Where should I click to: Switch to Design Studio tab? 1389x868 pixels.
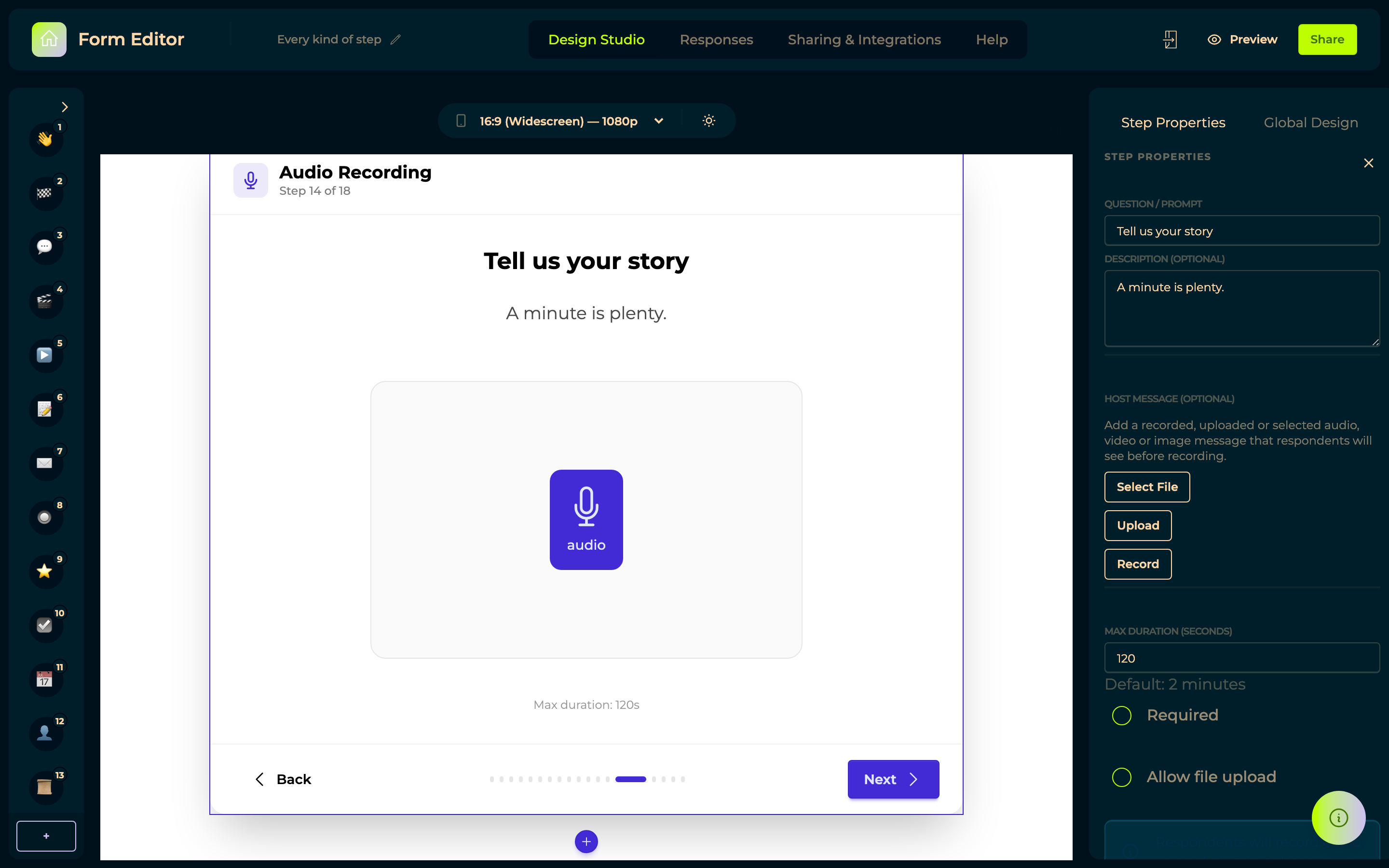tap(596, 40)
